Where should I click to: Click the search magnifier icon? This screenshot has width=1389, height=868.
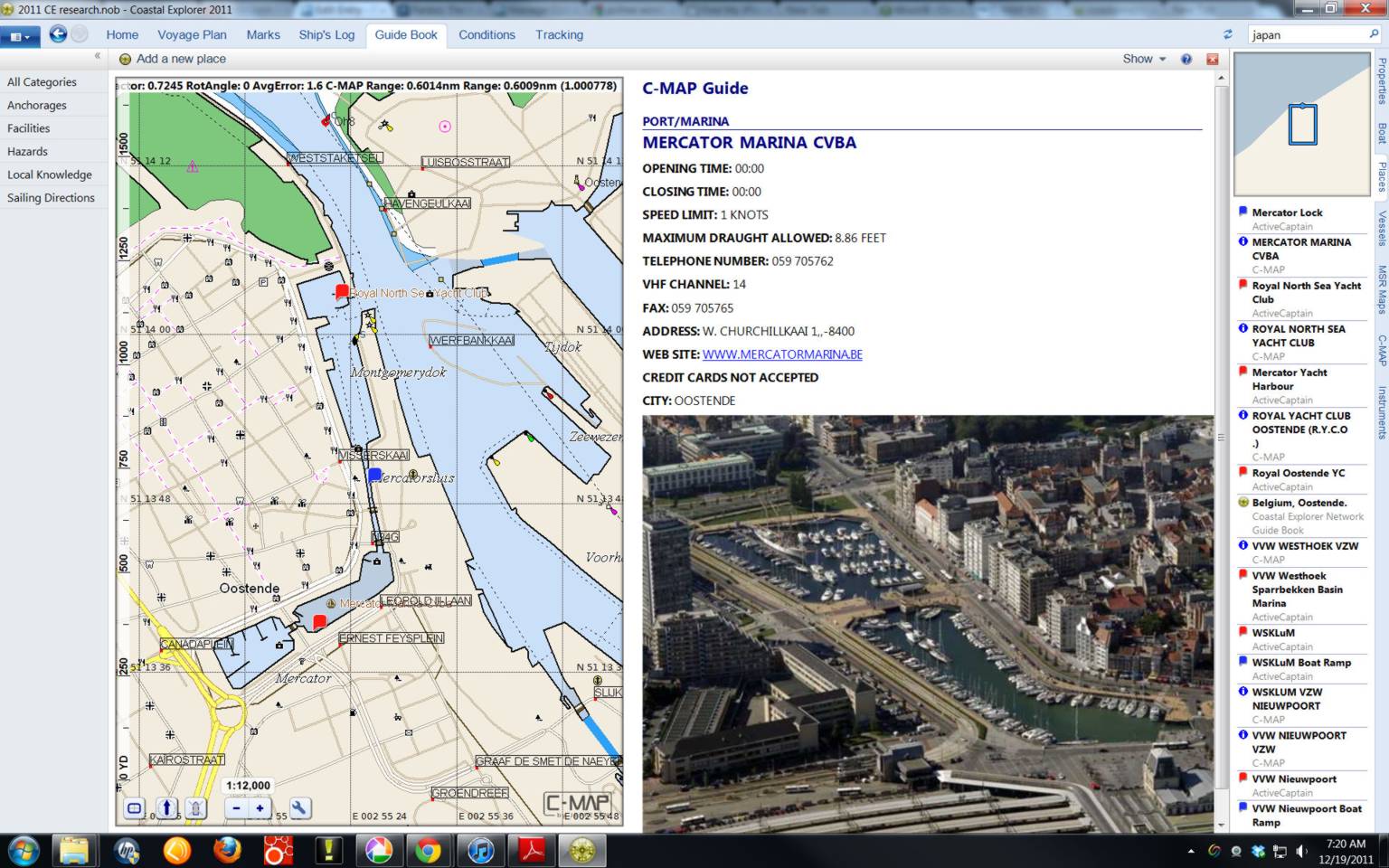[1374, 33]
